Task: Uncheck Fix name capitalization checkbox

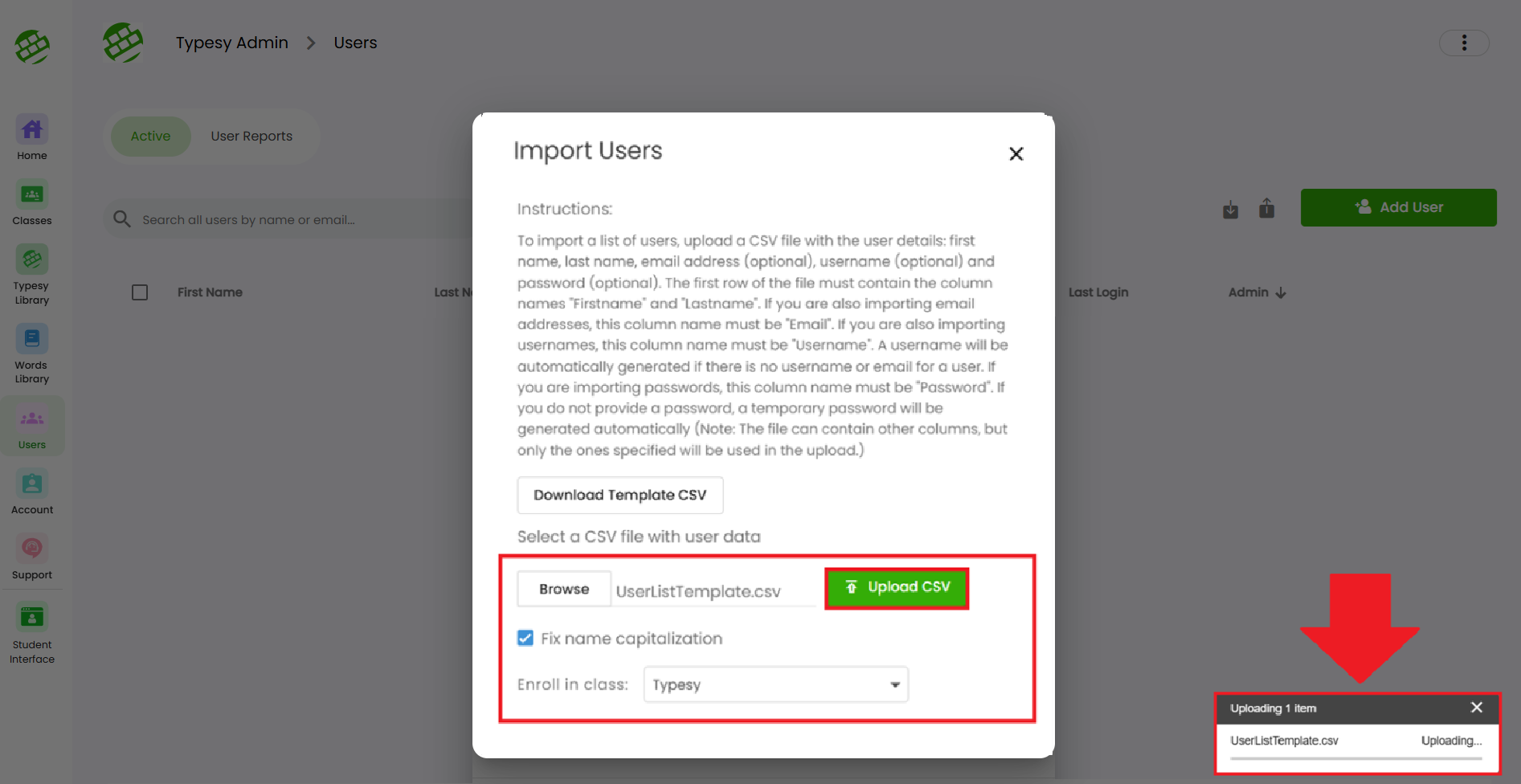Action: (x=525, y=639)
